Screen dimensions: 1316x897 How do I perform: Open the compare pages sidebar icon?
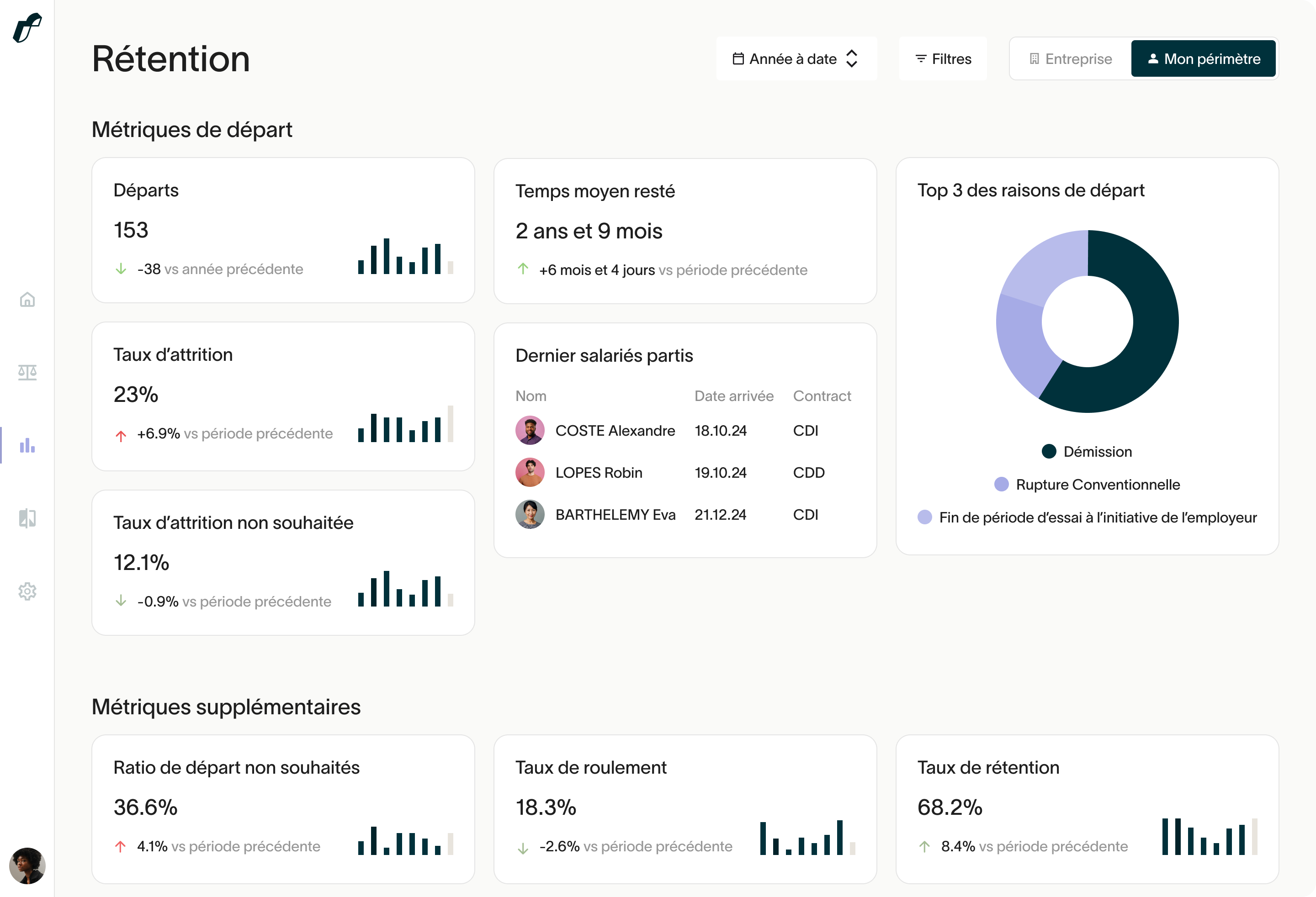(x=27, y=518)
